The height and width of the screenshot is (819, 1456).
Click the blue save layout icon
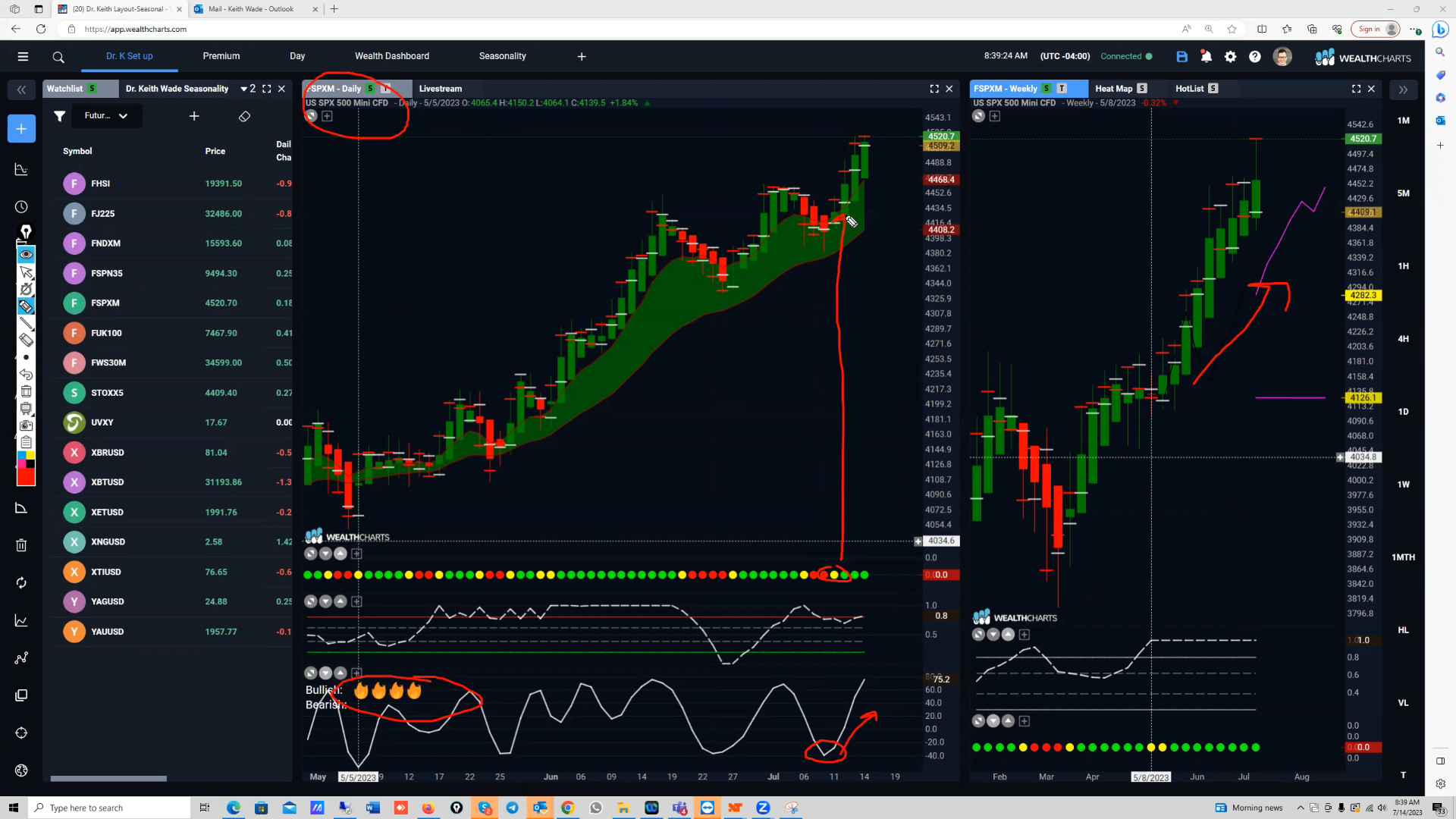pos(1181,57)
